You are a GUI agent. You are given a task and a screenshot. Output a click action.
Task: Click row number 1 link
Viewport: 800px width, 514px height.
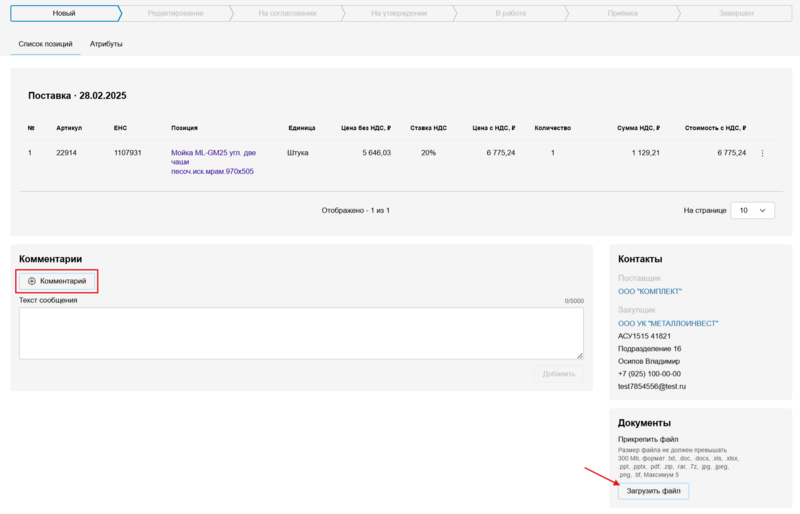[30, 153]
